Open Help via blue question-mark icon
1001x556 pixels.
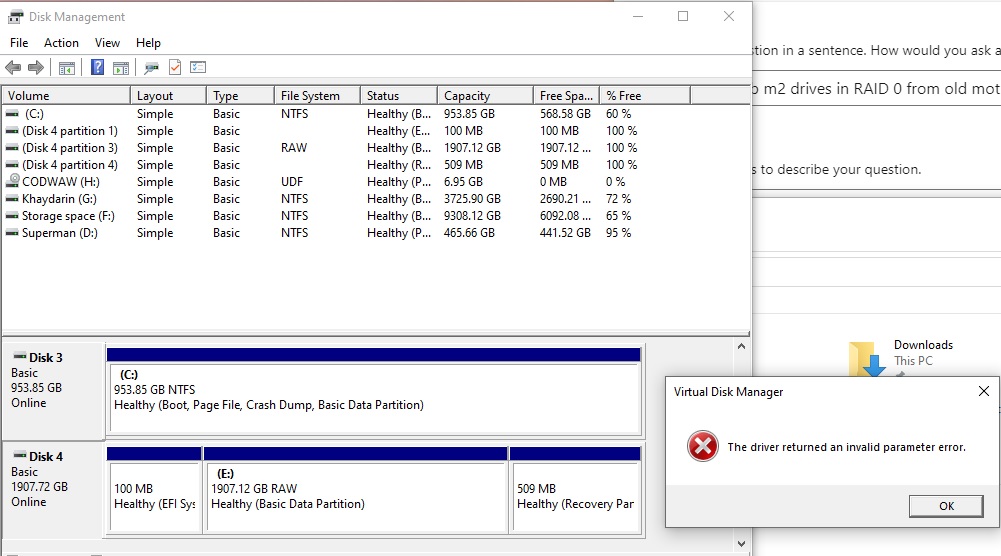point(97,67)
